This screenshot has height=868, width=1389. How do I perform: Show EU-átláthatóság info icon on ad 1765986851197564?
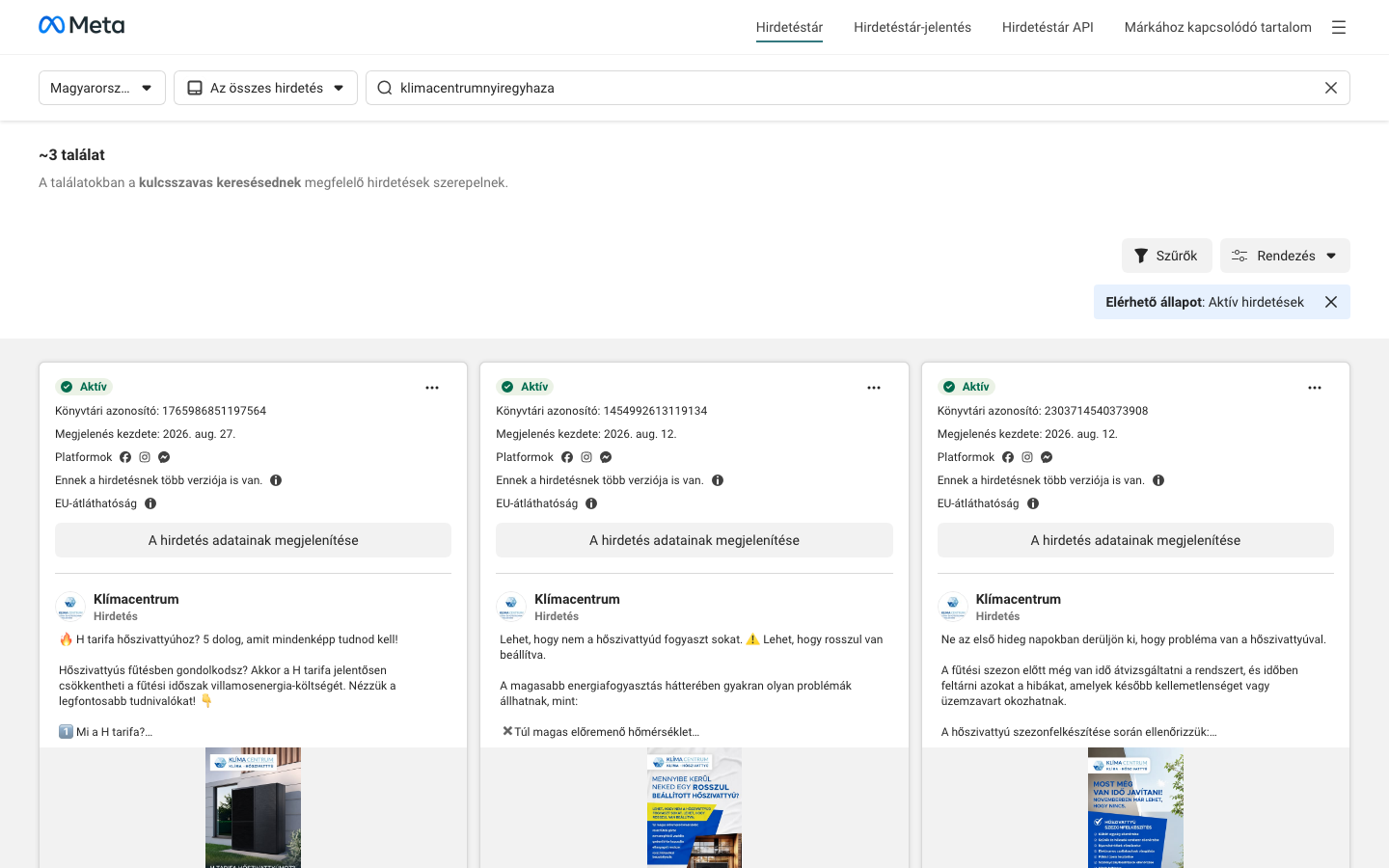tap(150, 503)
